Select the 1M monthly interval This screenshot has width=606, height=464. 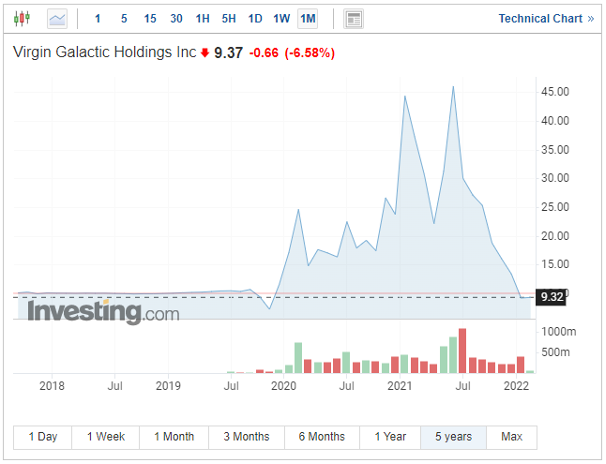pyautogui.click(x=308, y=19)
